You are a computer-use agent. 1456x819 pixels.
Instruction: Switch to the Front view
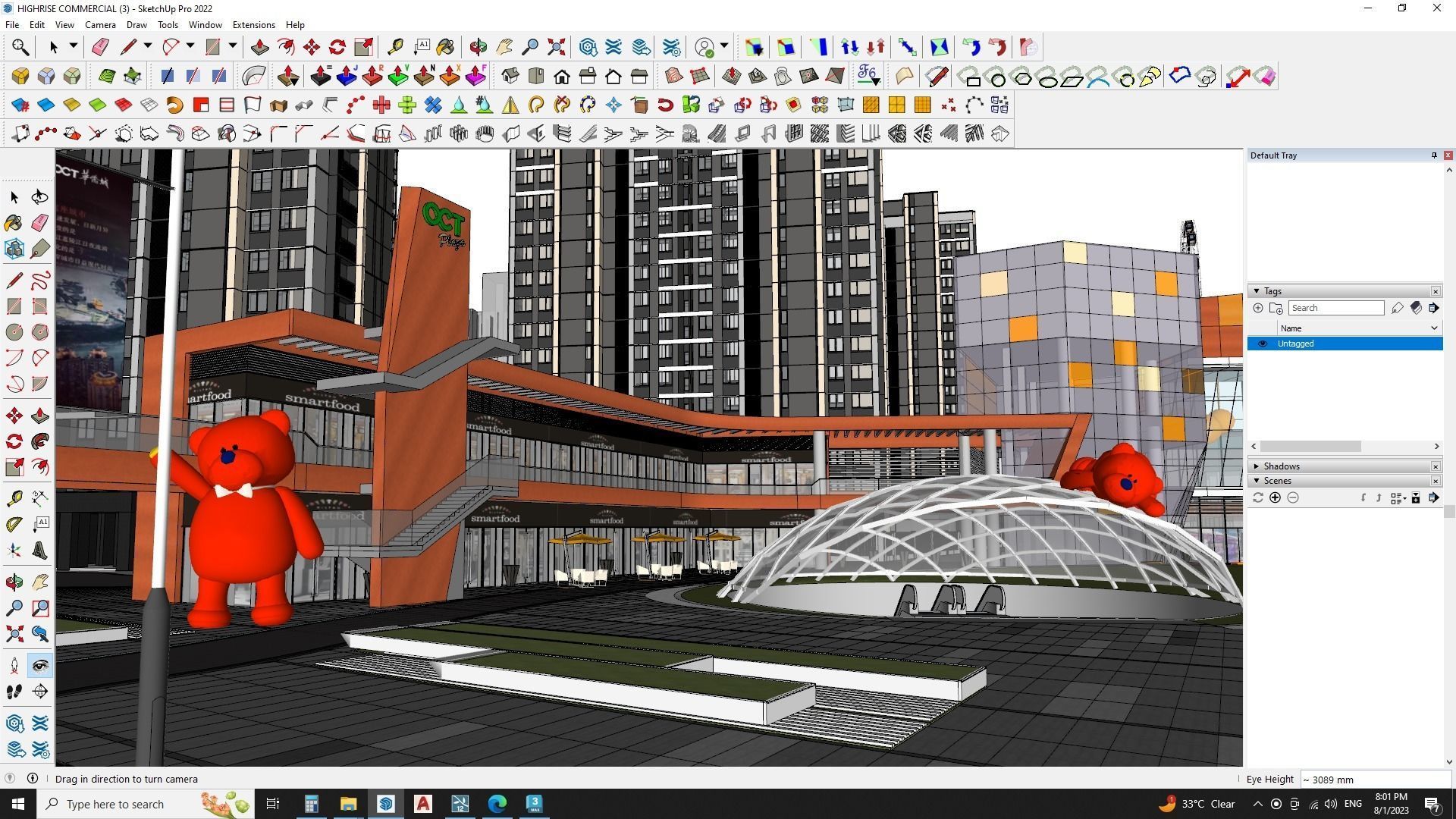562,76
